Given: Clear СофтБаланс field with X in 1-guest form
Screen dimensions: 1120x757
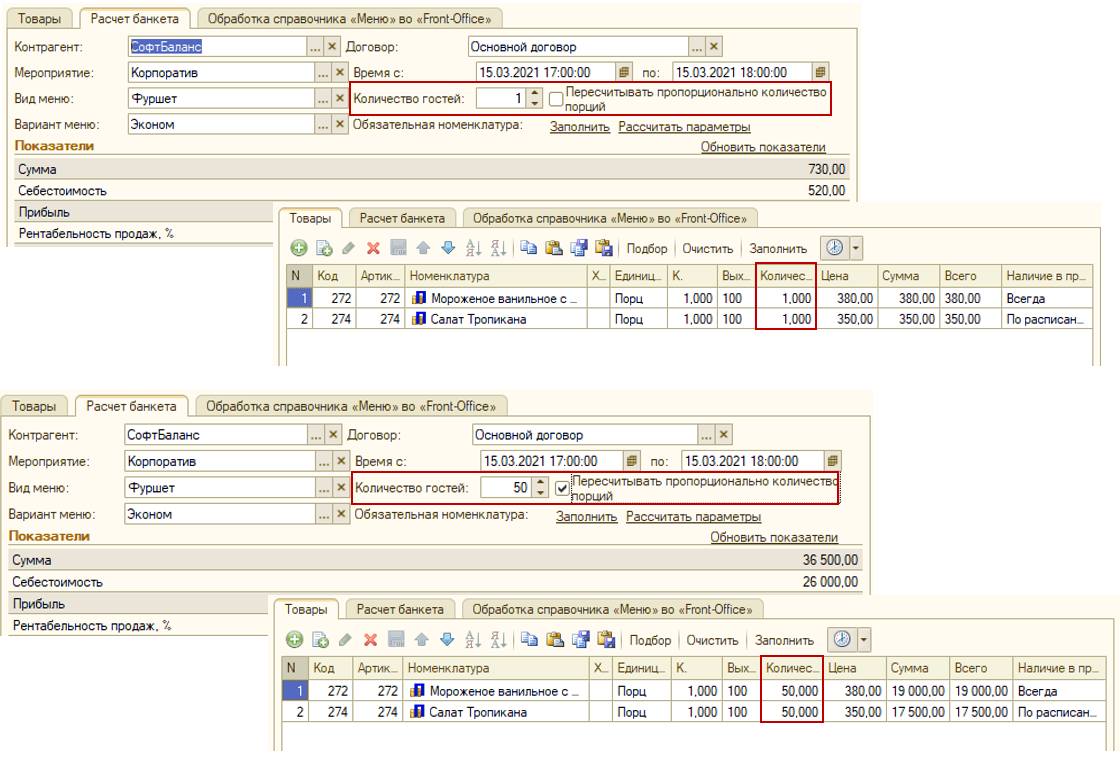Looking at the screenshot, I should click(x=332, y=46).
